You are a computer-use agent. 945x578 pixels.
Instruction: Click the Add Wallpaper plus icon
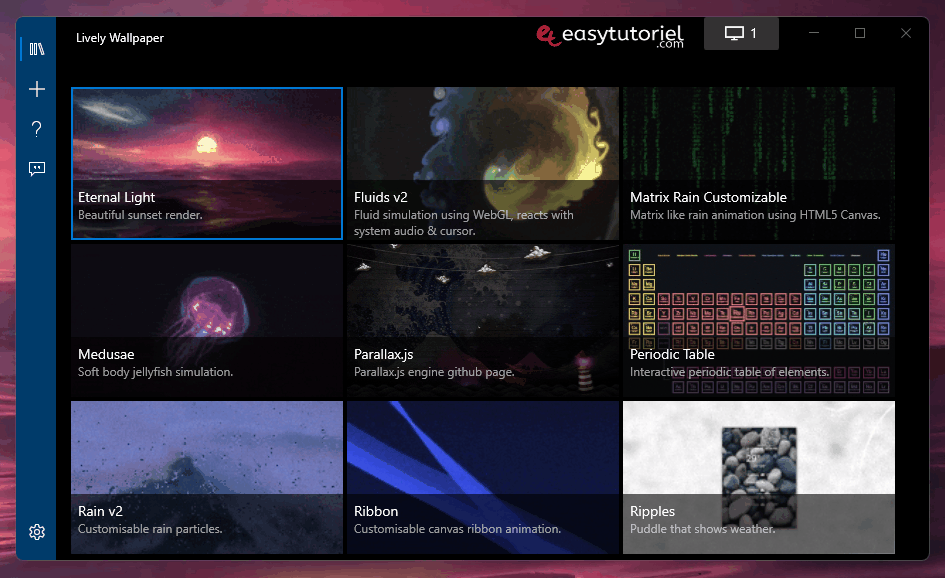[x=37, y=89]
